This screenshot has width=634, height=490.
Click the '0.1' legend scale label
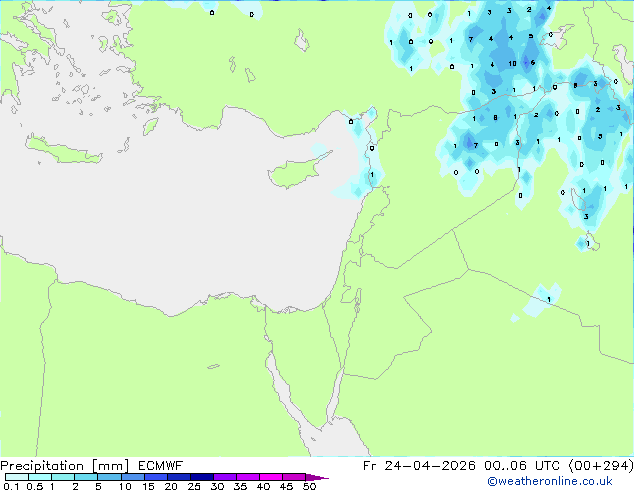pos(11,486)
